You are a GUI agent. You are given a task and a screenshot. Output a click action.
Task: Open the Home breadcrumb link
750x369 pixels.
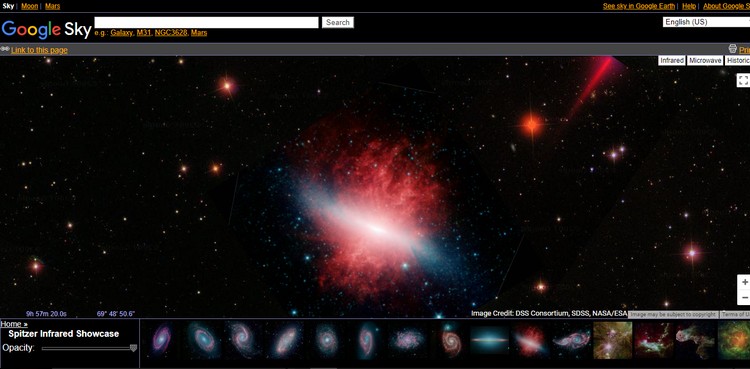(x=11, y=324)
